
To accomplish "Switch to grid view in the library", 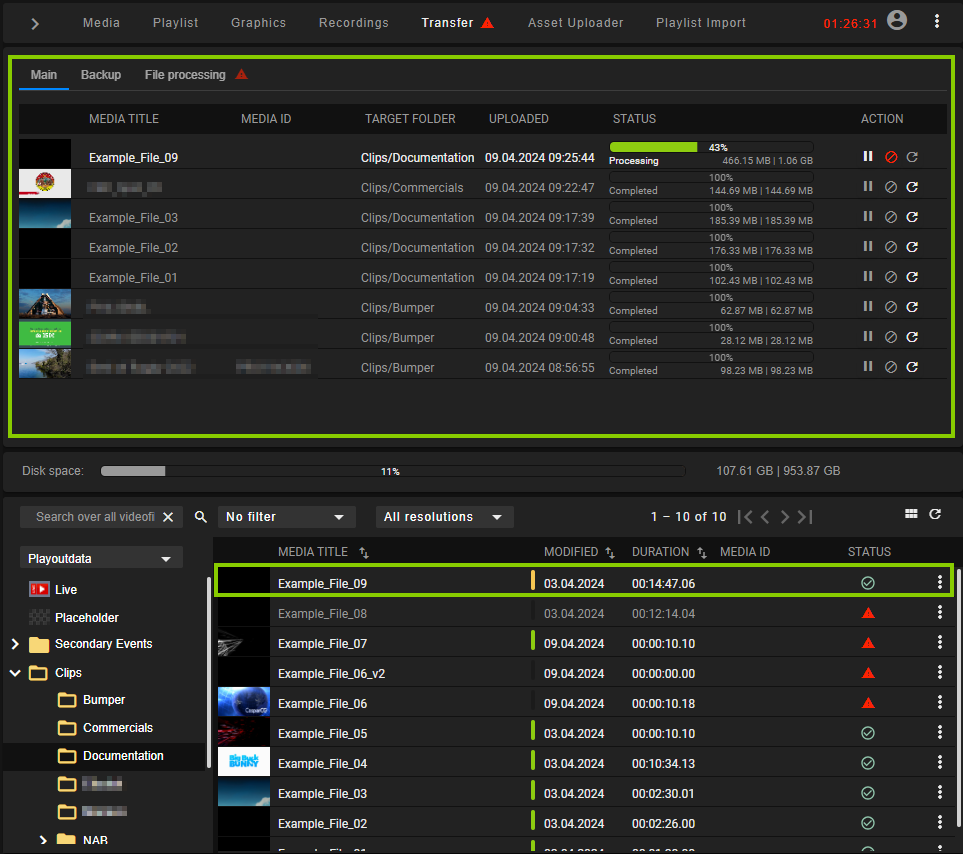I will [911, 513].
